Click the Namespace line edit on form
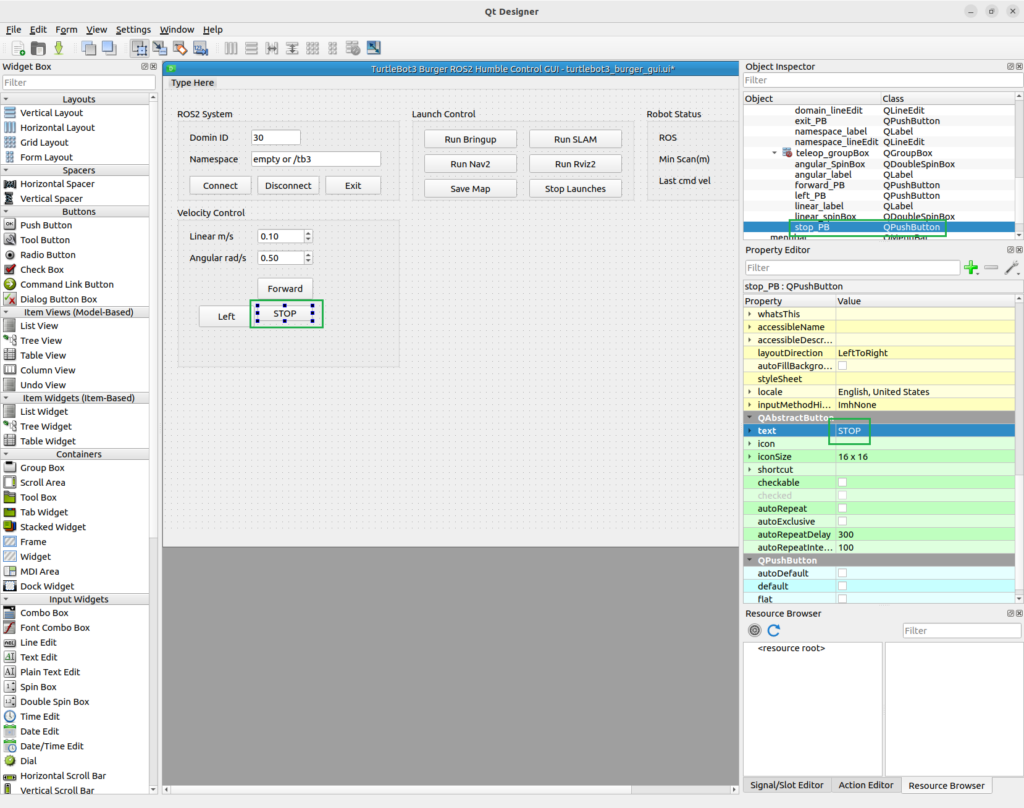The width and height of the screenshot is (1024, 808). click(x=315, y=159)
